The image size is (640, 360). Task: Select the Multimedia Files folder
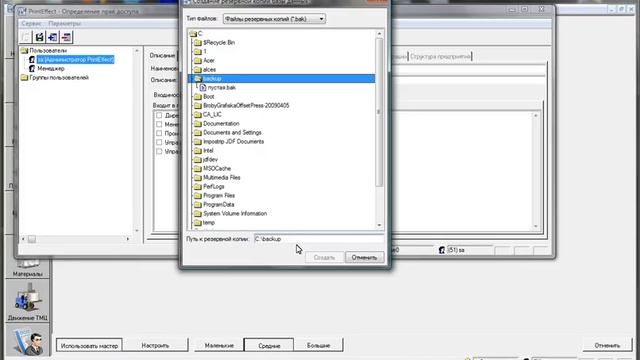click(x=222, y=177)
